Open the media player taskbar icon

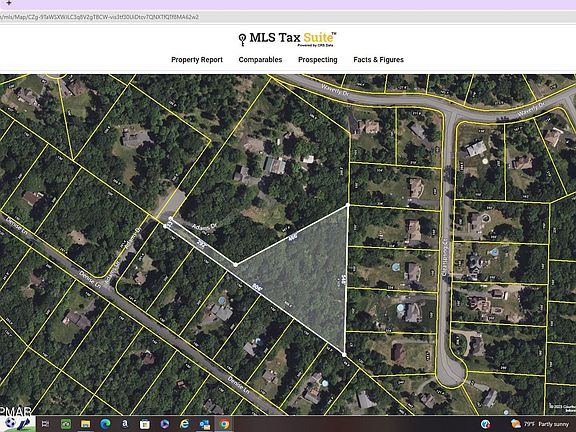(165, 424)
